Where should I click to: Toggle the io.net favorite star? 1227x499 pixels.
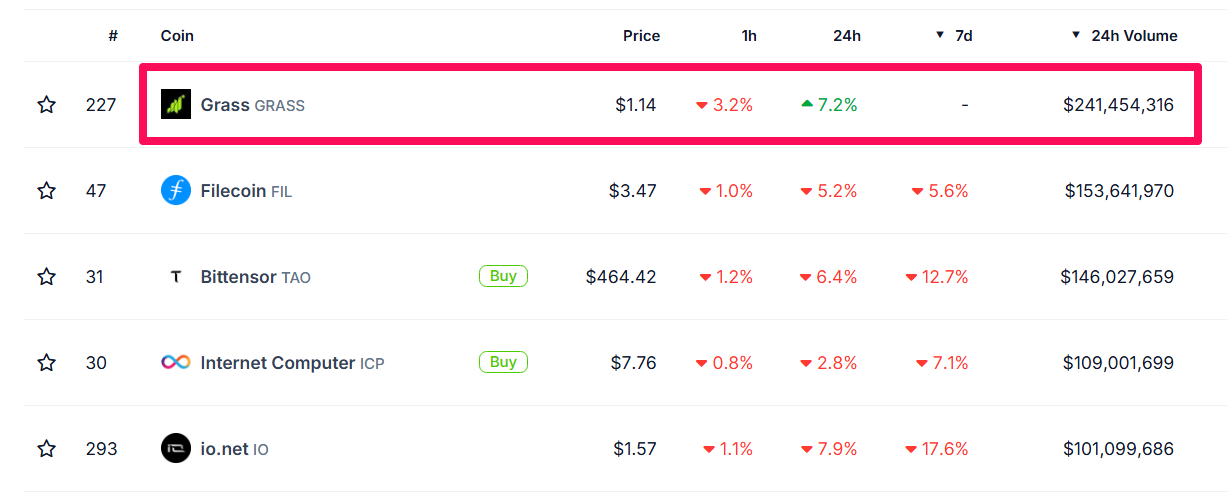click(46, 449)
